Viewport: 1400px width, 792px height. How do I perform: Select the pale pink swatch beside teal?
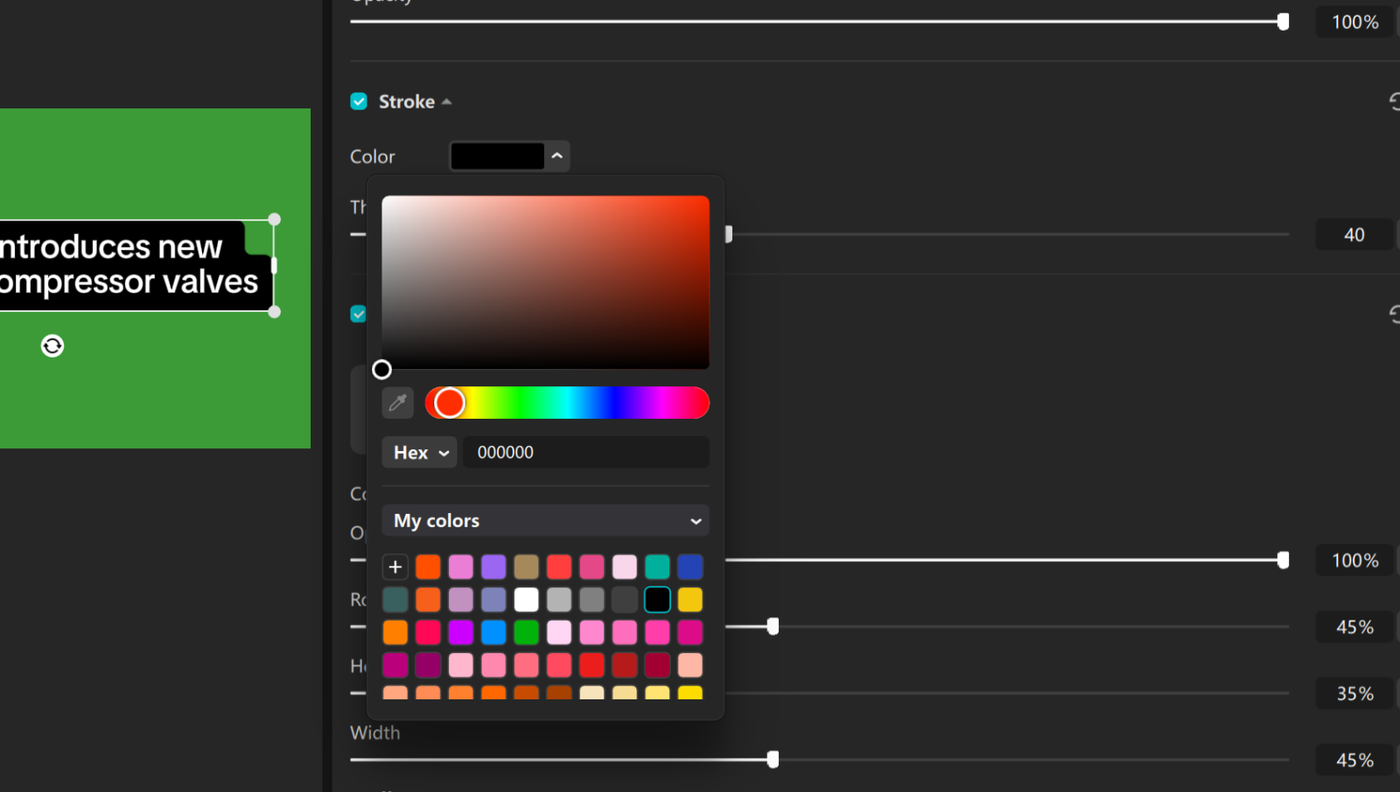coord(625,567)
